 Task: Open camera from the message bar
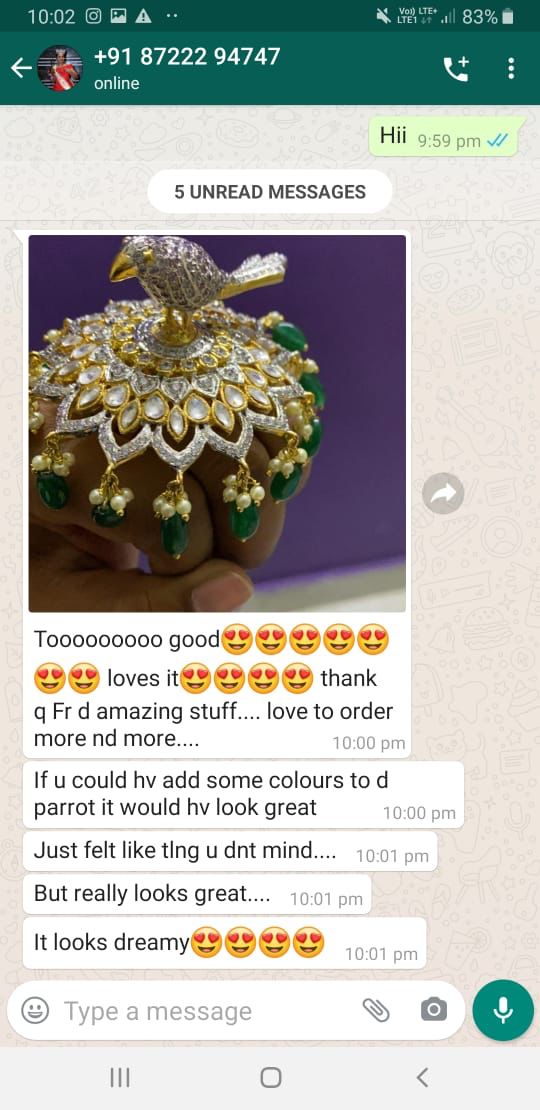(433, 1010)
